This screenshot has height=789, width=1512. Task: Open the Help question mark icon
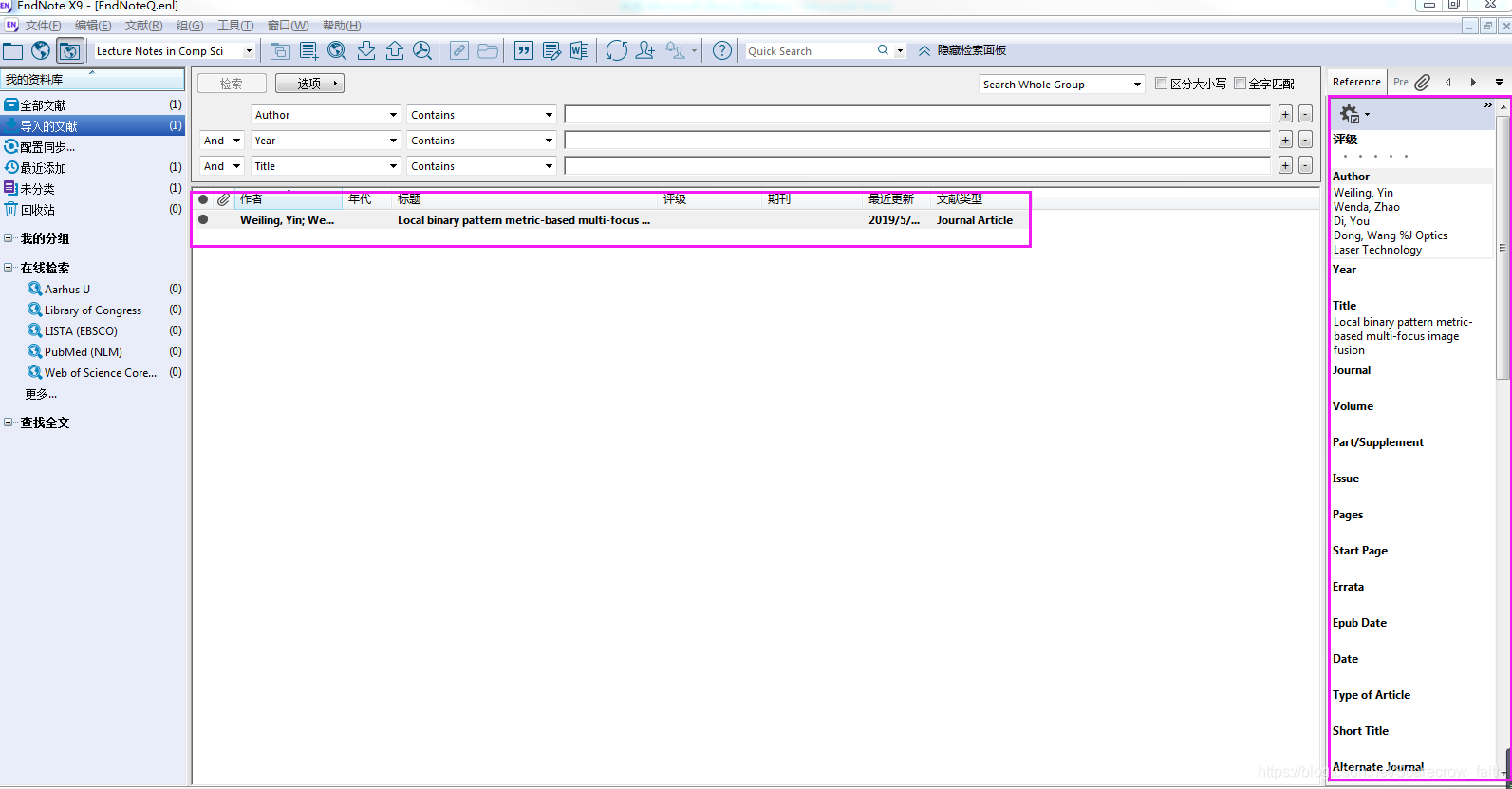(x=722, y=51)
